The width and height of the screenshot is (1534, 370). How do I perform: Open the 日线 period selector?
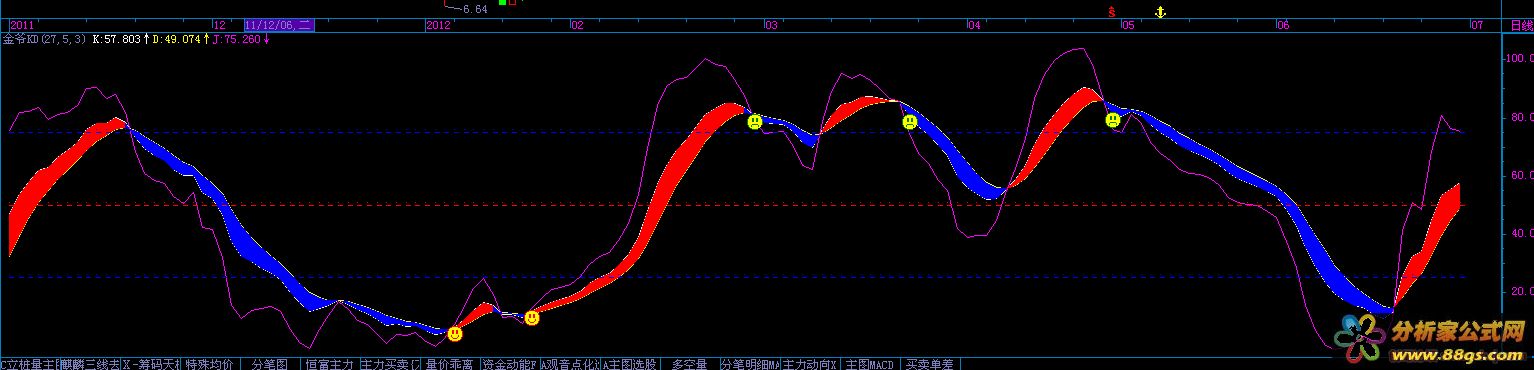tap(1519, 25)
